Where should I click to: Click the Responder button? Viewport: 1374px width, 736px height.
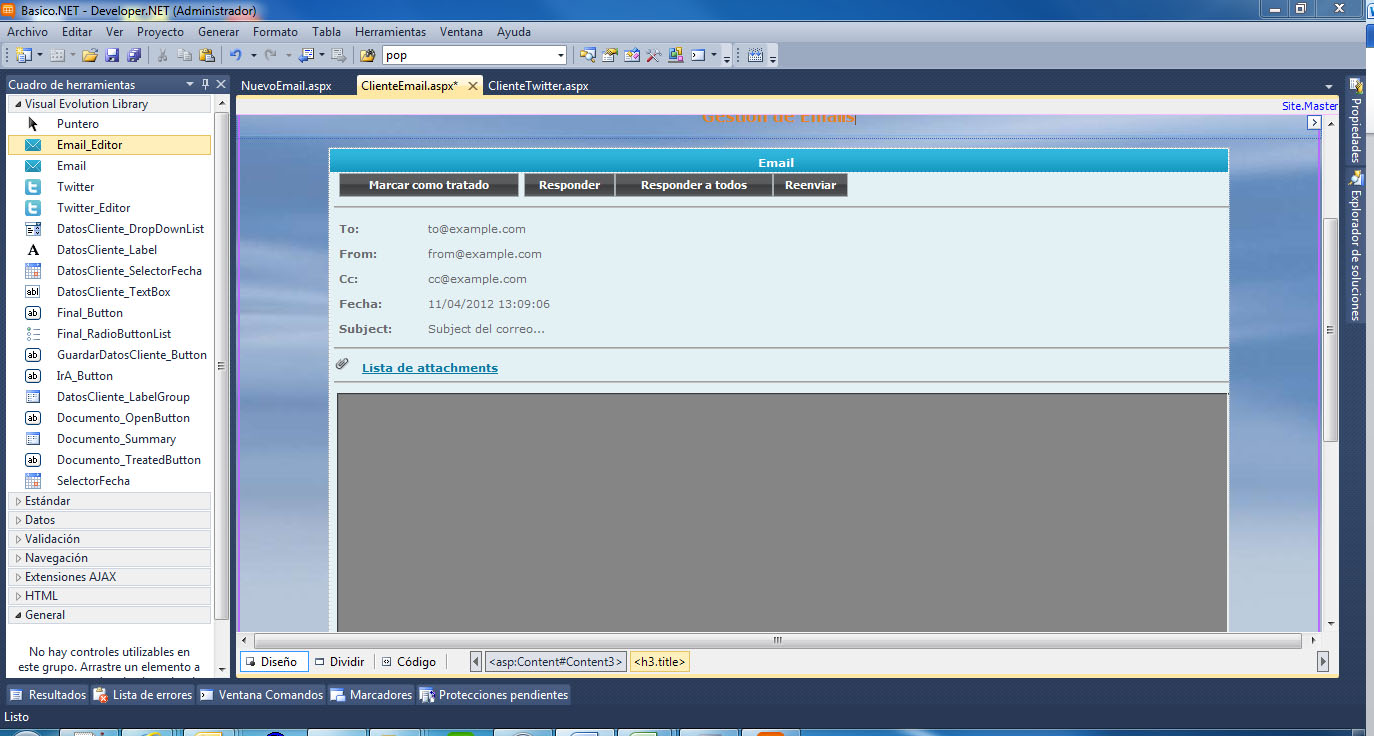(x=569, y=185)
